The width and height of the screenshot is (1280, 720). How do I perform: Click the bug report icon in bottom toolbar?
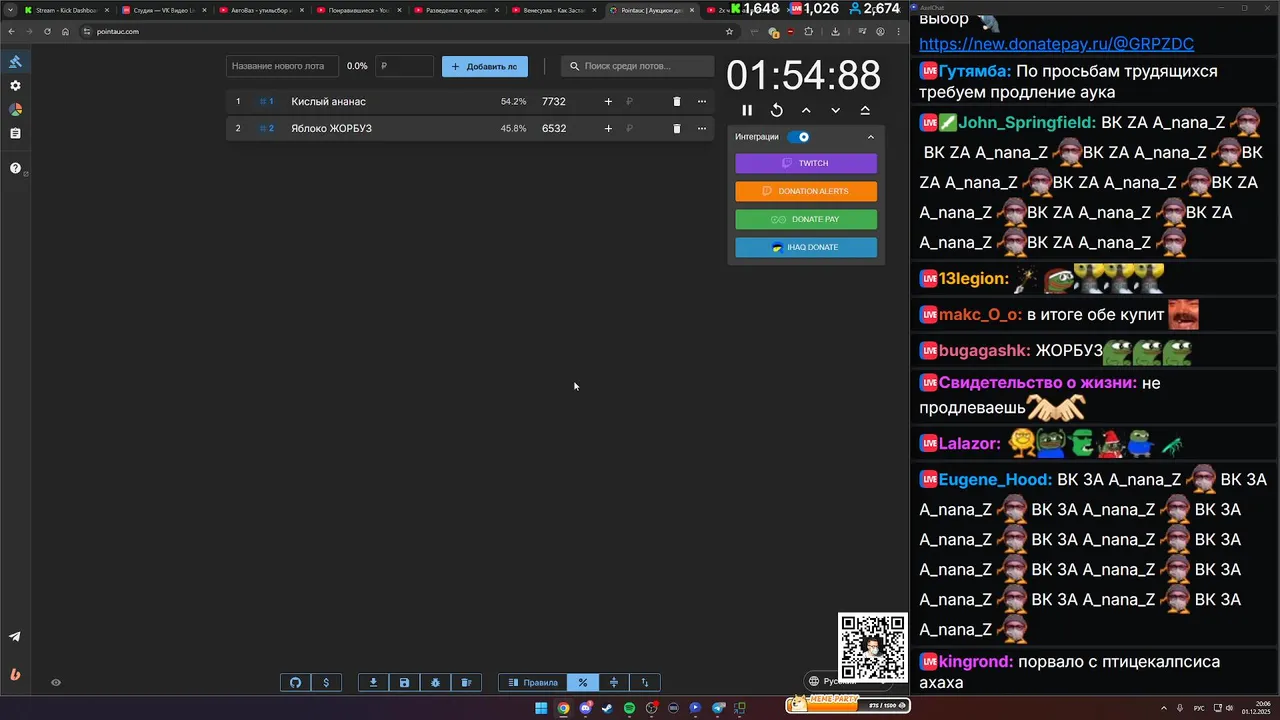435,683
